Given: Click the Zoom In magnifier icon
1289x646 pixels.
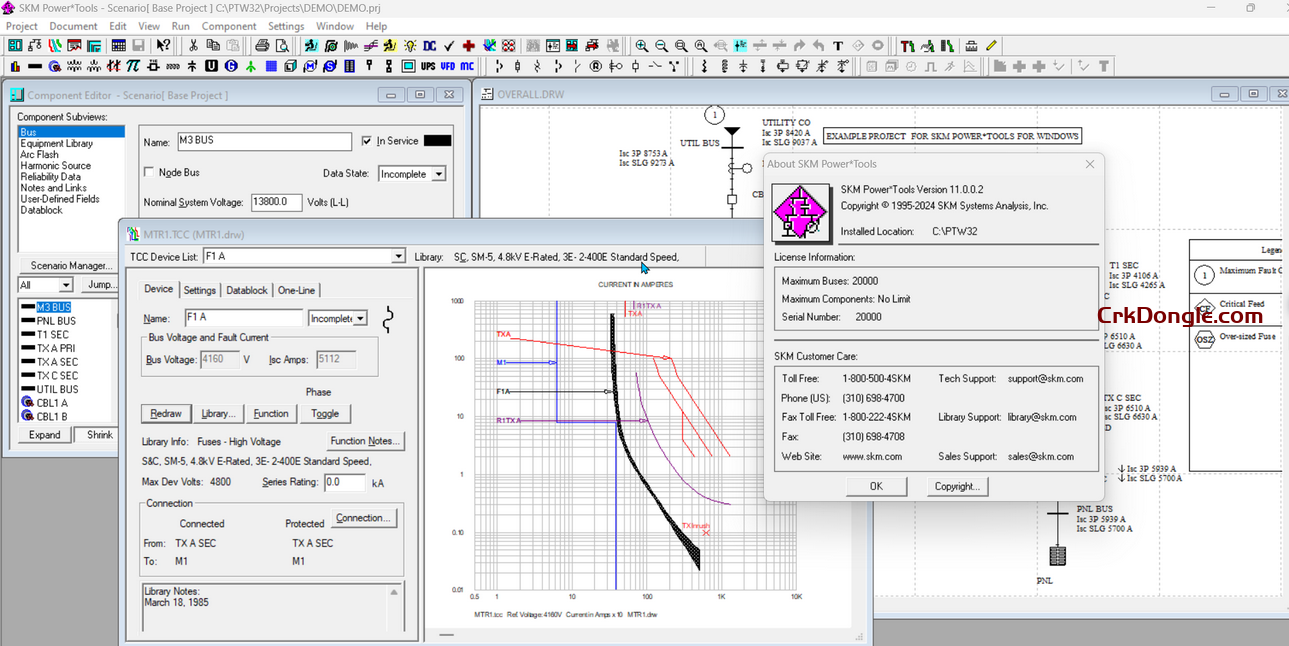Looking at the screenshot, I should coord(641,45).
